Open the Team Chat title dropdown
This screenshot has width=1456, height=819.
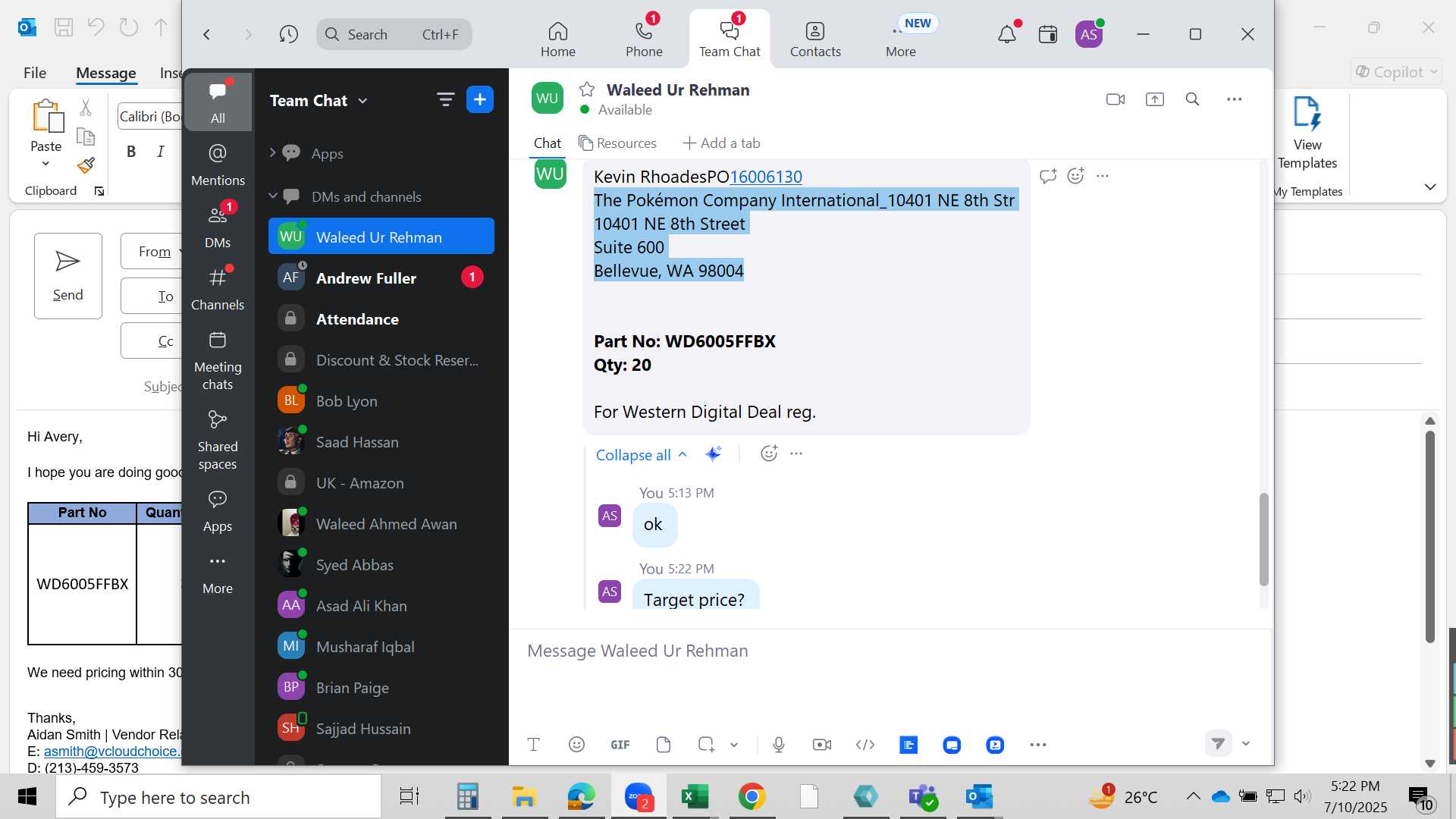[362, 101]
